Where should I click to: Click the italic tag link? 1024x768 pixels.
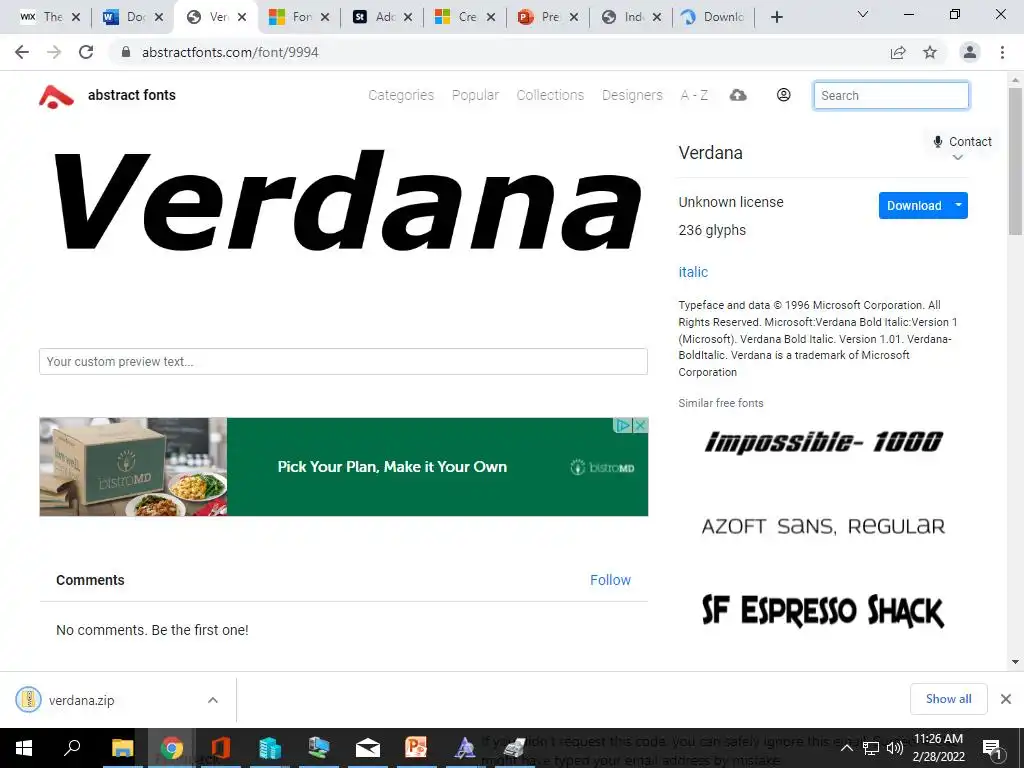pyautogui.click(x=693, y=272)
